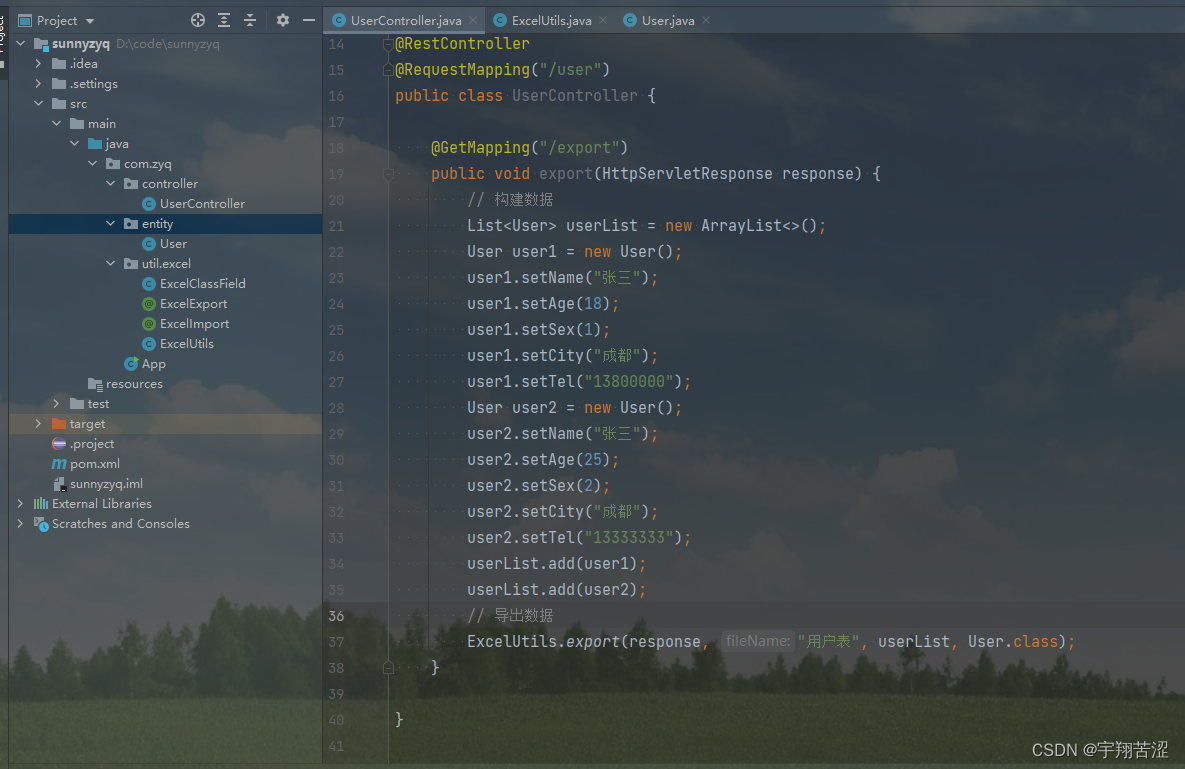The width and height of the screenshot is (1185, 769).
Task: Click the collapse all icon in Project panel
Action: coord(250,20)
